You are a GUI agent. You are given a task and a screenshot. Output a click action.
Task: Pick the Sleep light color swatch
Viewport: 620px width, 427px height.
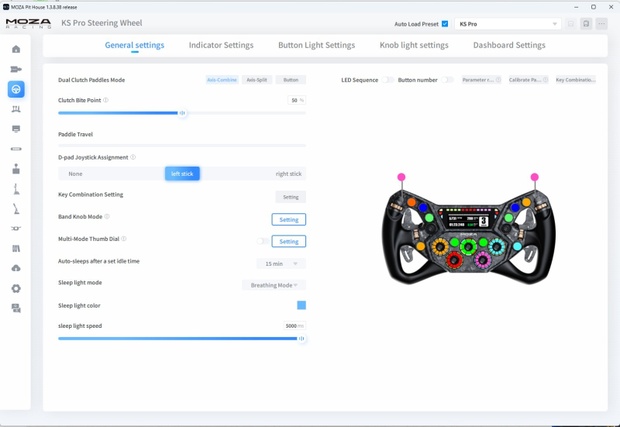(x=301, y=305)
